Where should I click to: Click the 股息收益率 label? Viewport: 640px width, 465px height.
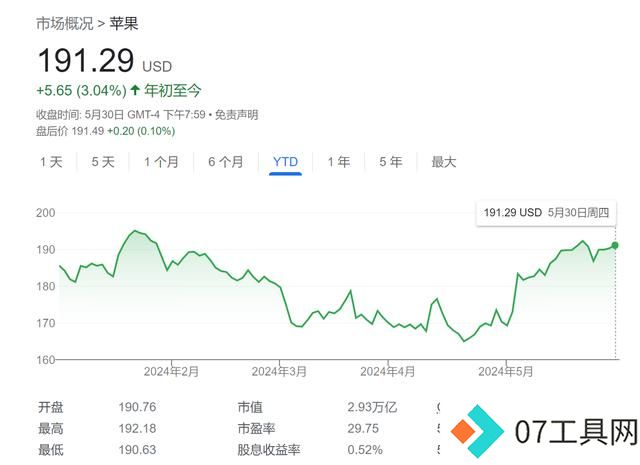pos(269,450)
